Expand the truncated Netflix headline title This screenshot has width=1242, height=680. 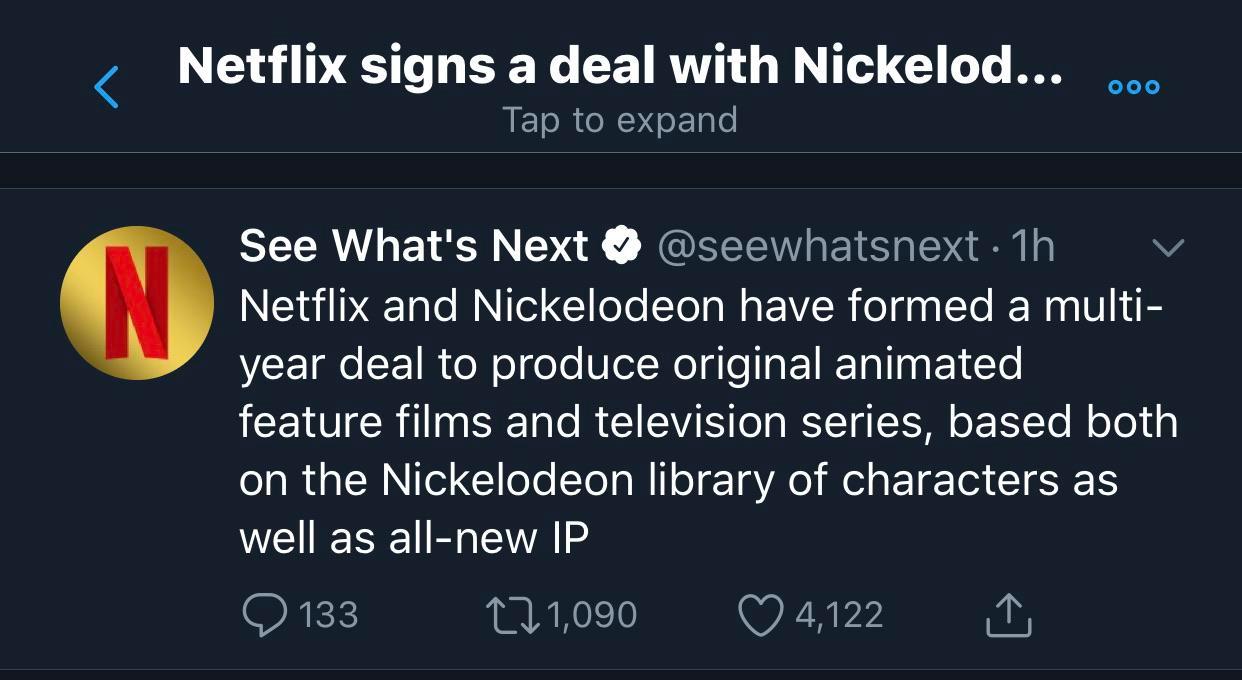pyautogui.click(x=620, y=65)
